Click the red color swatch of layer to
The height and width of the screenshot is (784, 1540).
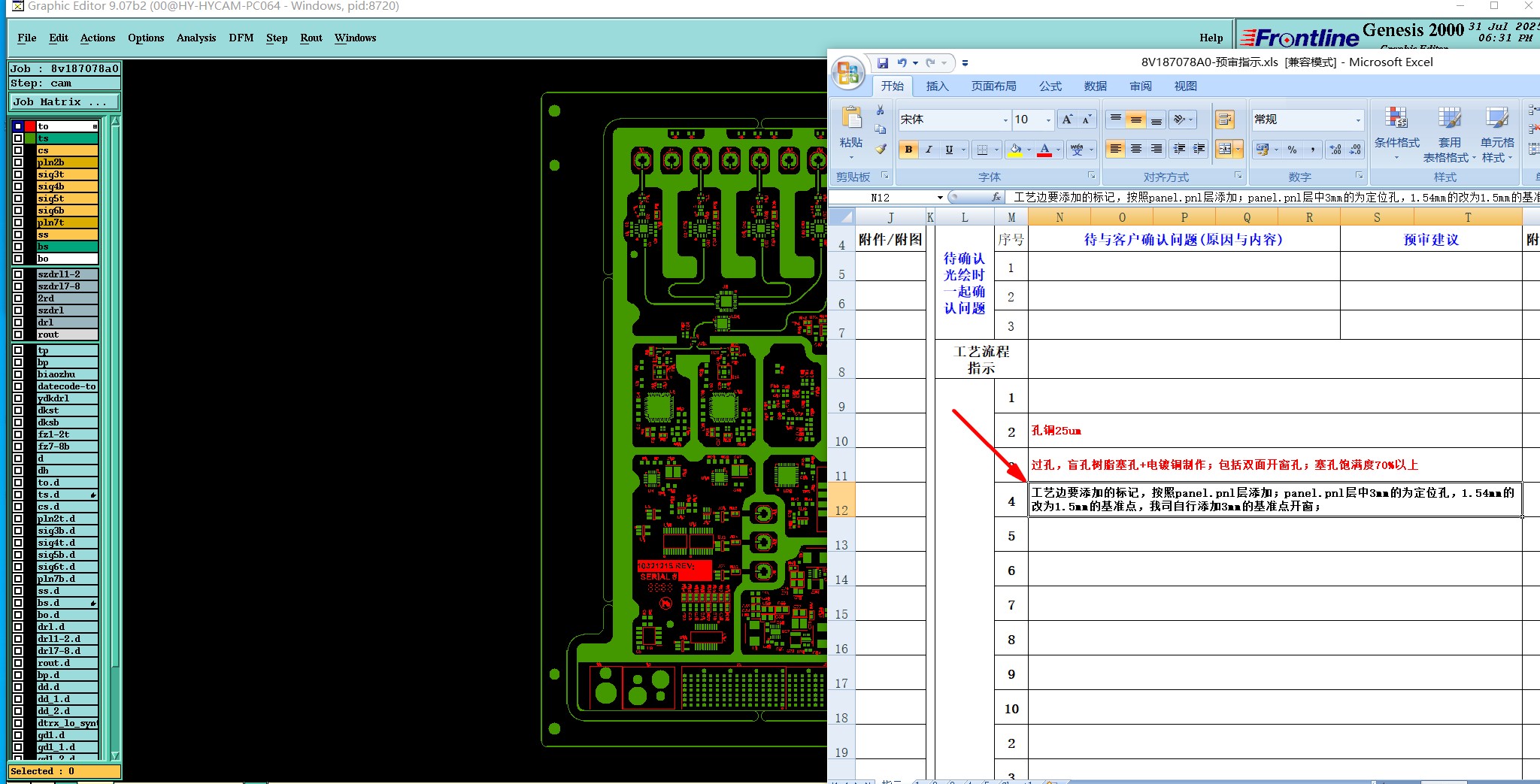point(30,126)
